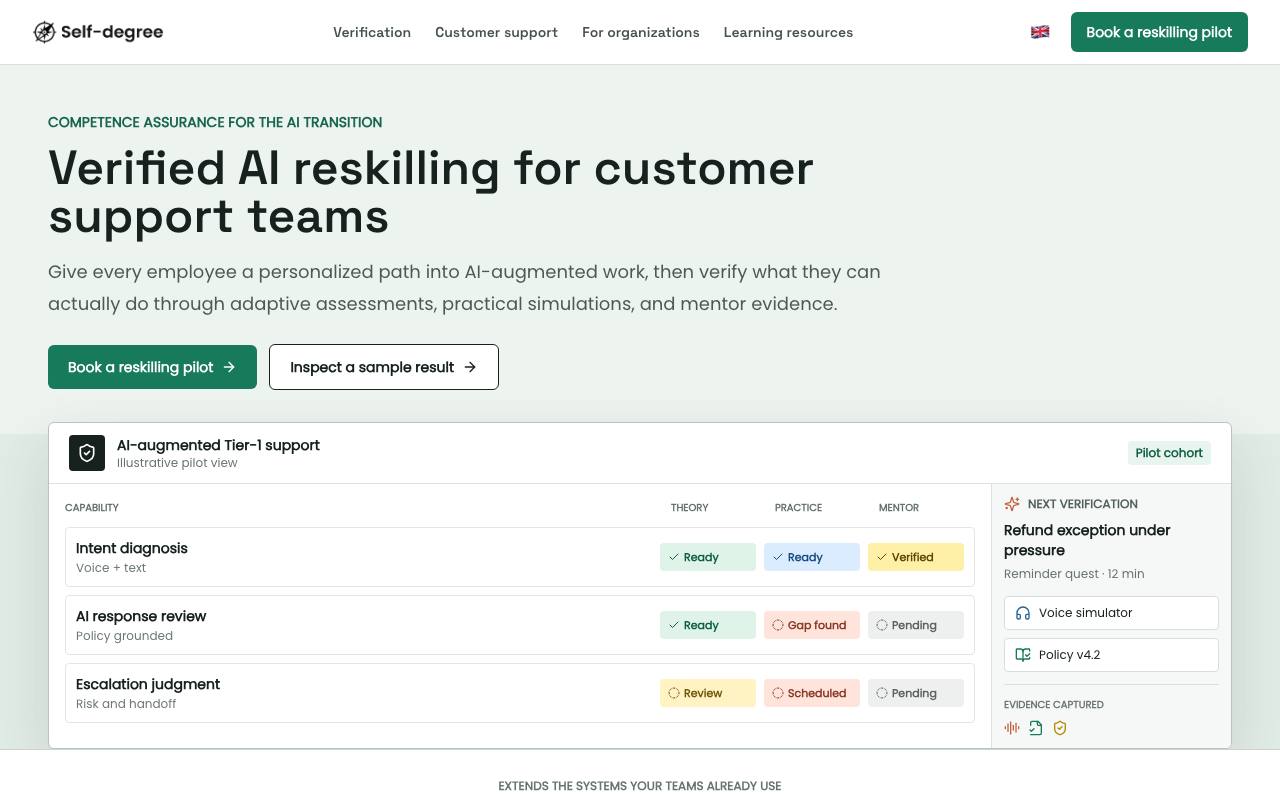Open the UK flag language selector
This screenshot has height=800, width=1280.
(1040, 32)
